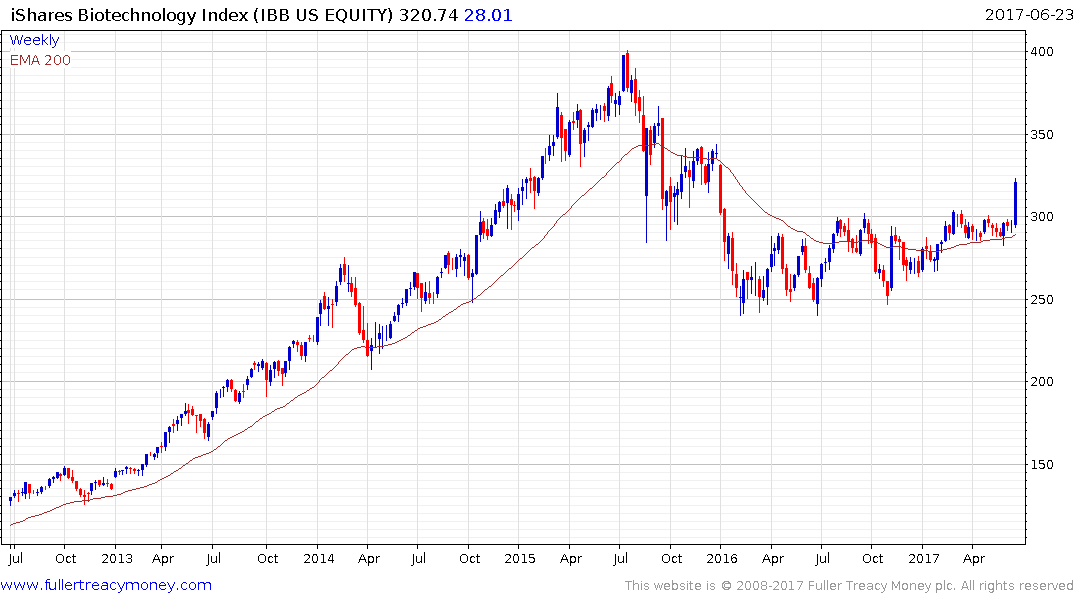The image size is (1075, 600).
Task: Click the 150 price axis label
Action: [x=1042, y=464]
